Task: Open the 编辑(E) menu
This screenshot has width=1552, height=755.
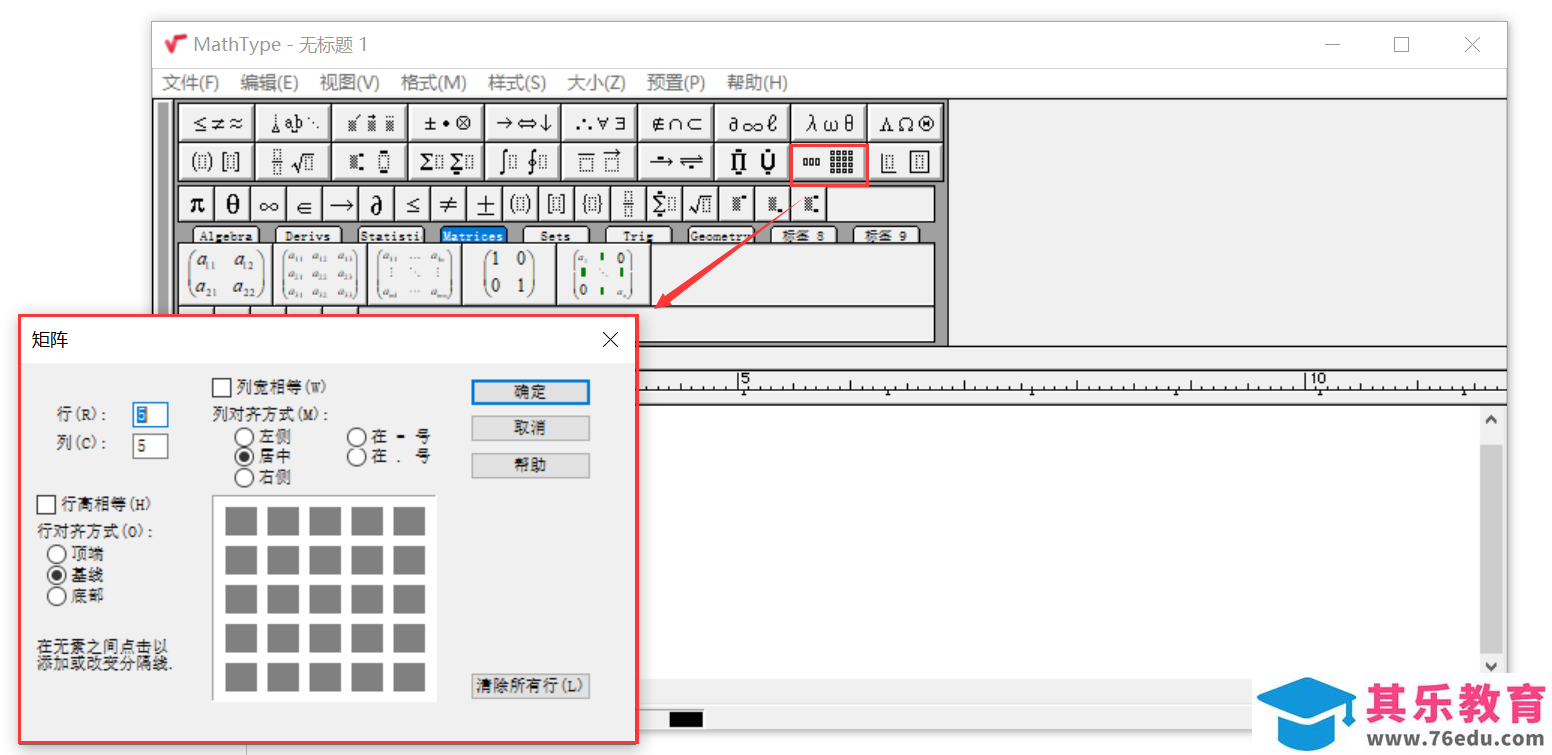Action: pos(269,82)
